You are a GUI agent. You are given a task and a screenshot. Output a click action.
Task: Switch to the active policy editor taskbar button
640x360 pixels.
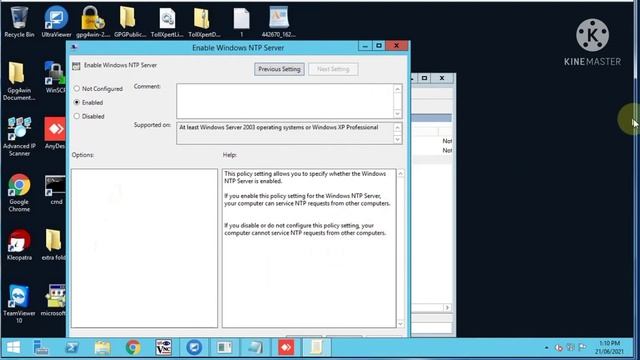[316, 347]
